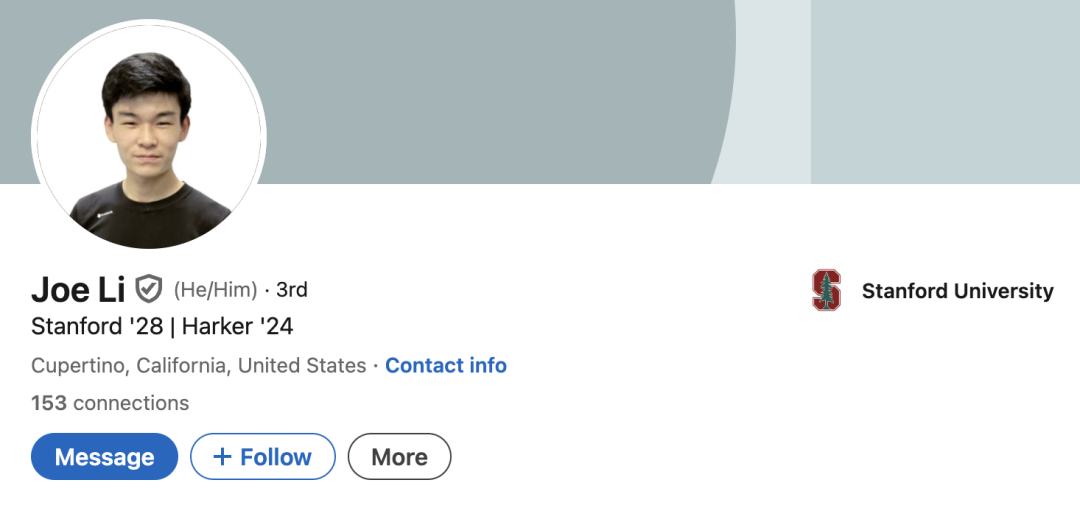The image size is (1080, 508).
Task: Click the Stanford University name text
Action: point(957,291)
